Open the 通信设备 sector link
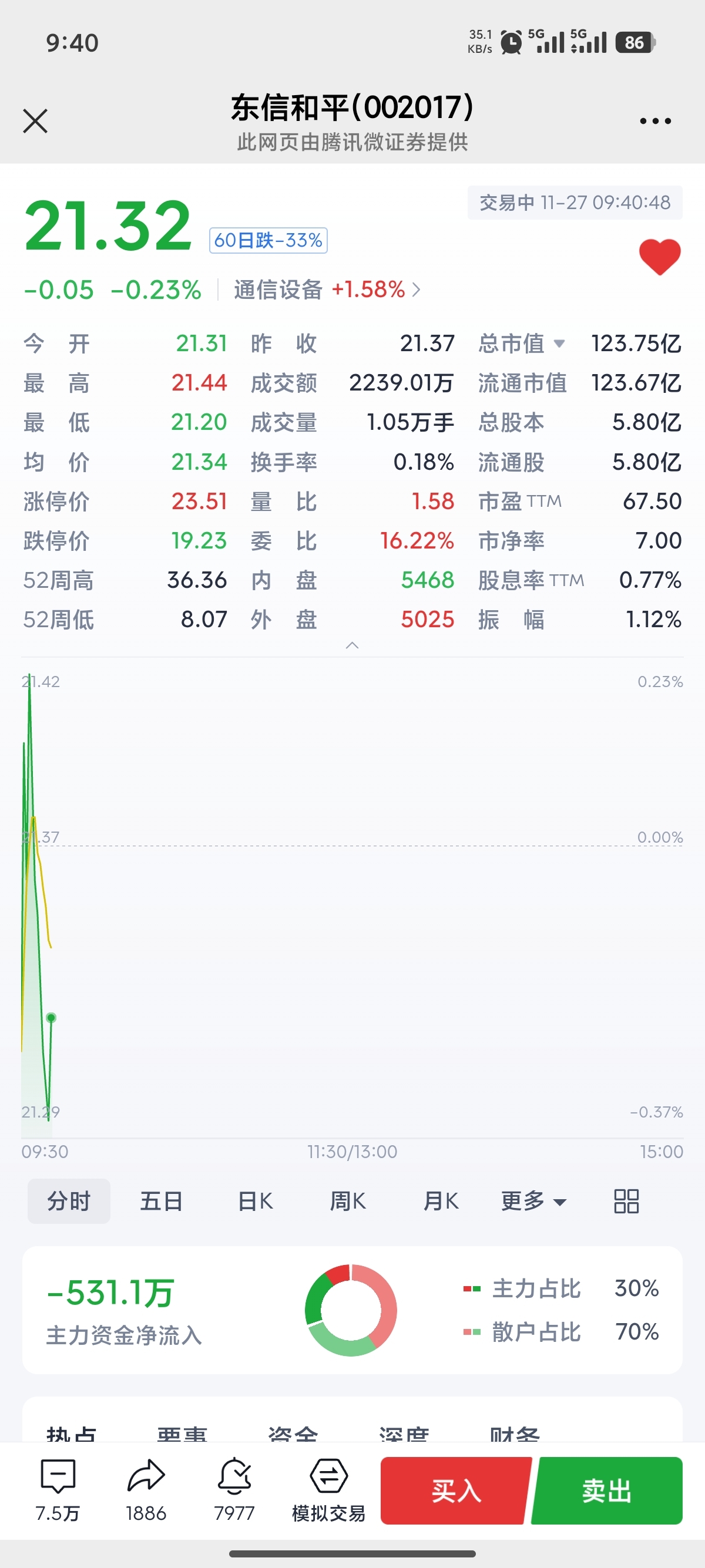Image resolution: width=705 pixels, height=1568 pixels. point(327,290)
